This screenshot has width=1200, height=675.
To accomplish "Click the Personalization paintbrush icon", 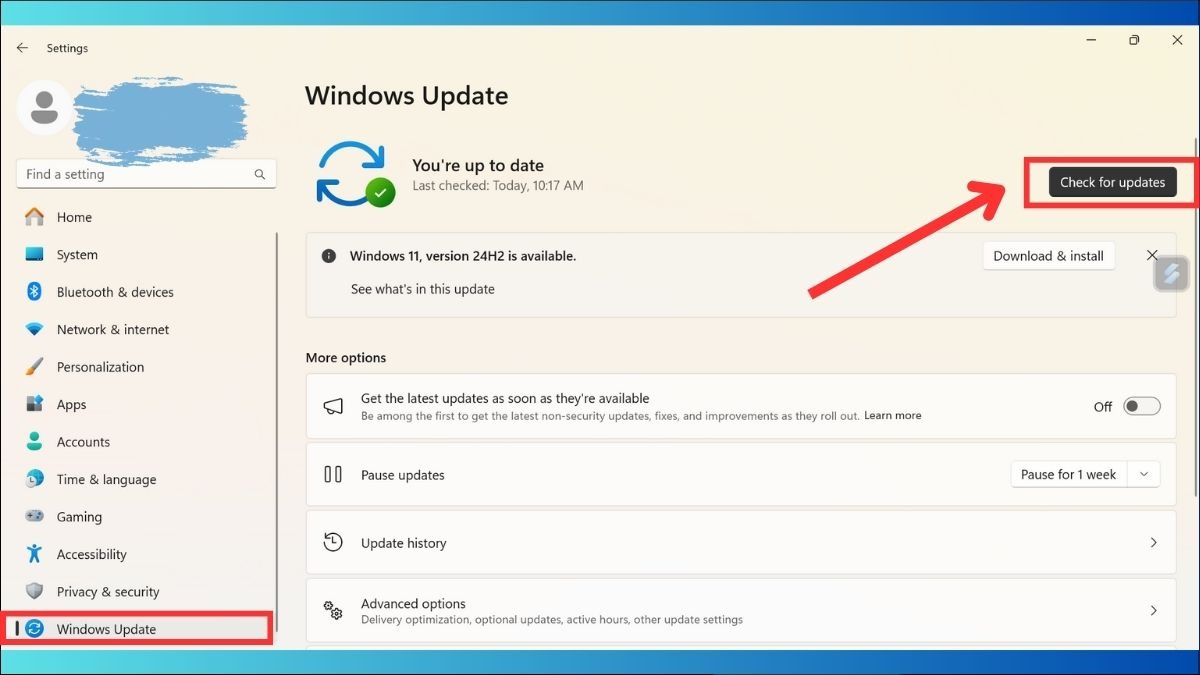I will click(x=35, y=367).
